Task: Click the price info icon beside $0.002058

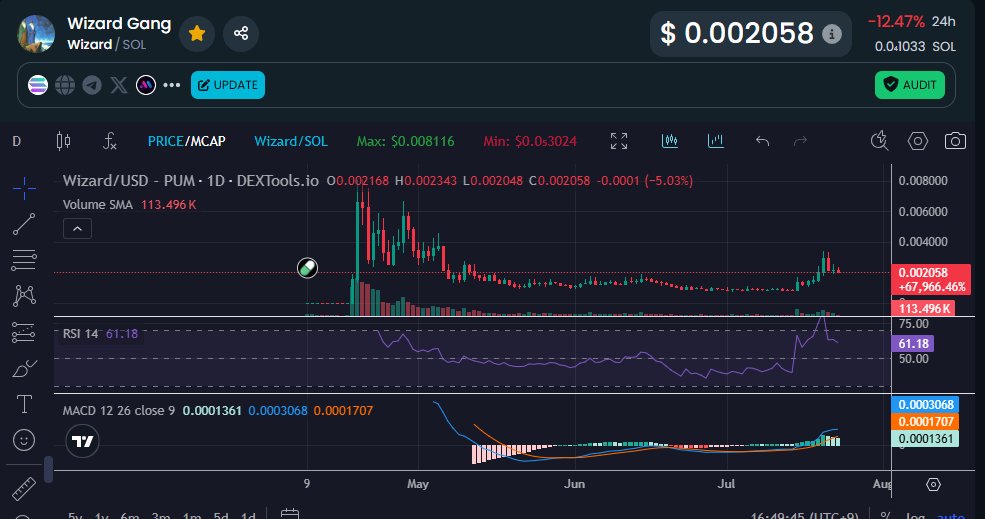Action: (x=832, y=34)
